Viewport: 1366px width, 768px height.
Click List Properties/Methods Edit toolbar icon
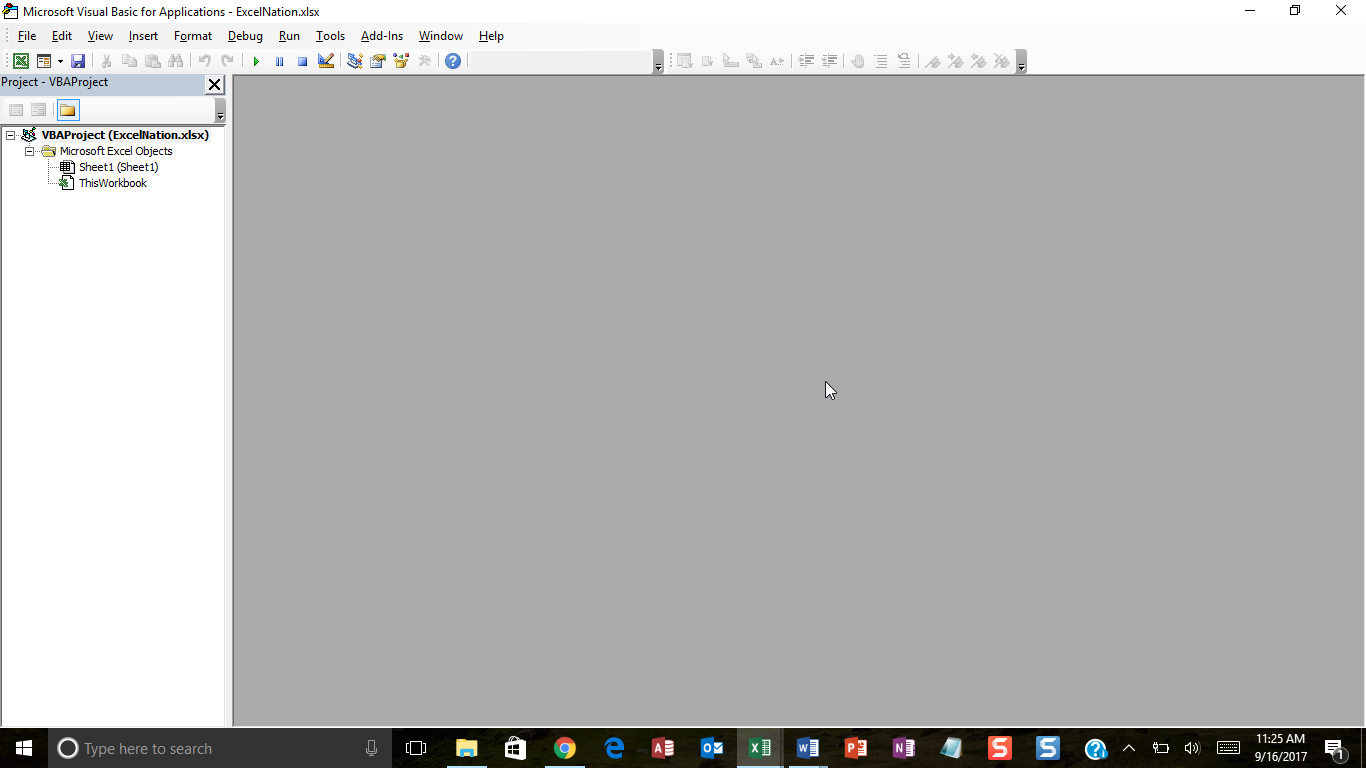click(x=684, y=61)
